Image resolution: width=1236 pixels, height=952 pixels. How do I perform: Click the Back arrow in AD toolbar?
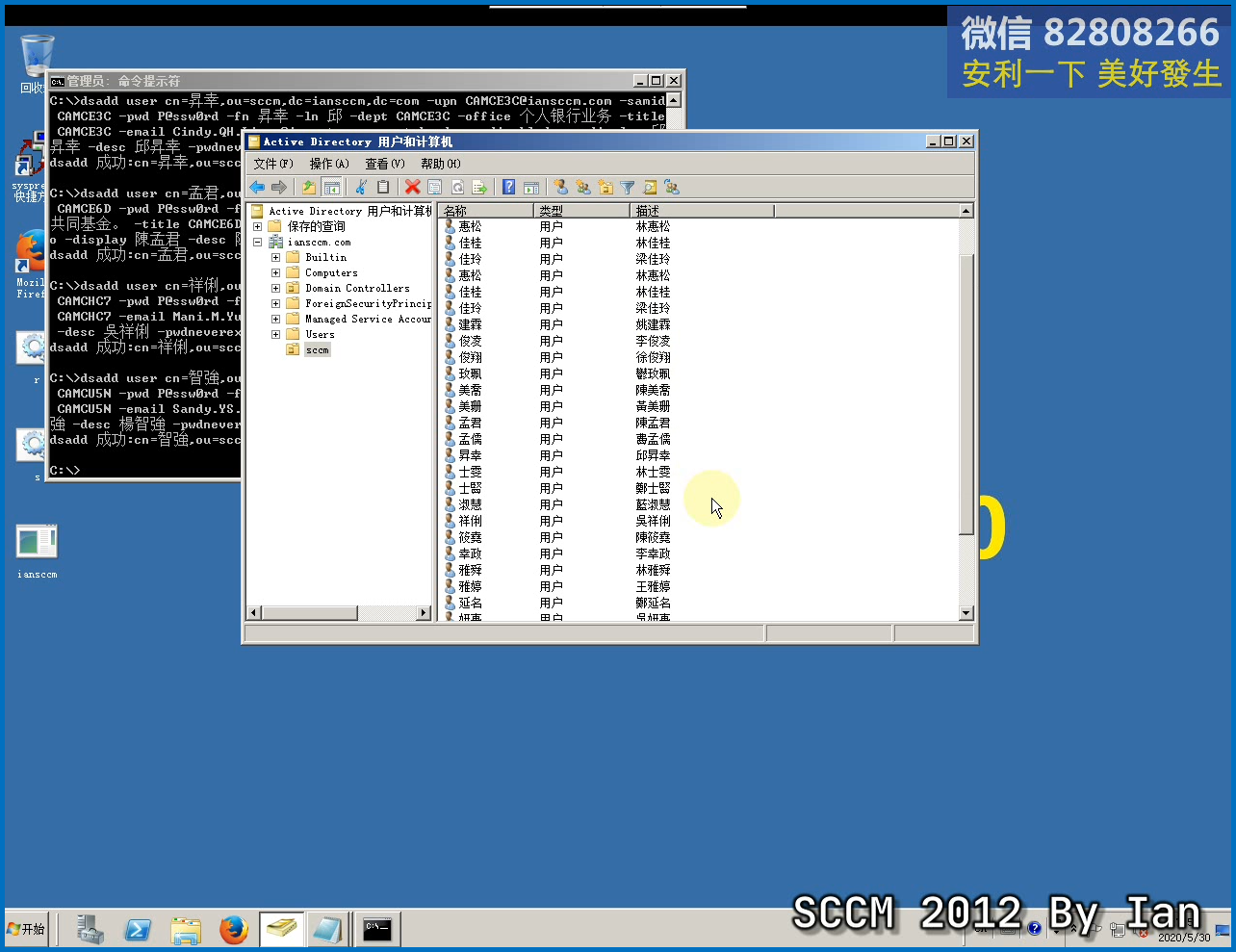257,188
